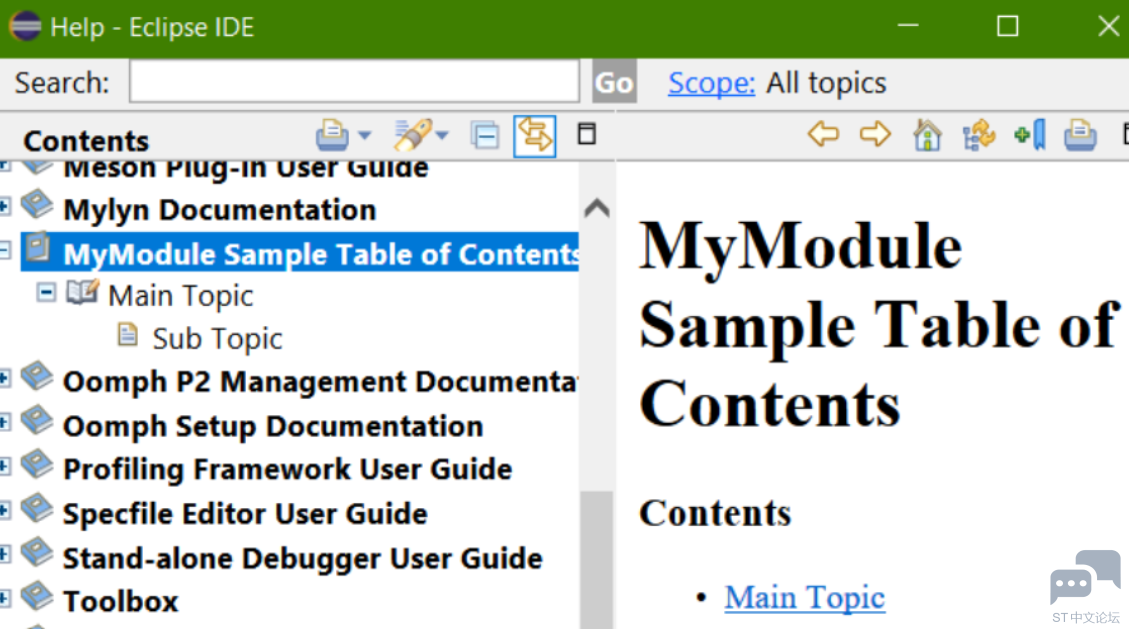The height and width of the screenshot is (633, 1129).
Task: Click the Oomph Setup book icon
Action: click(37, 420)
